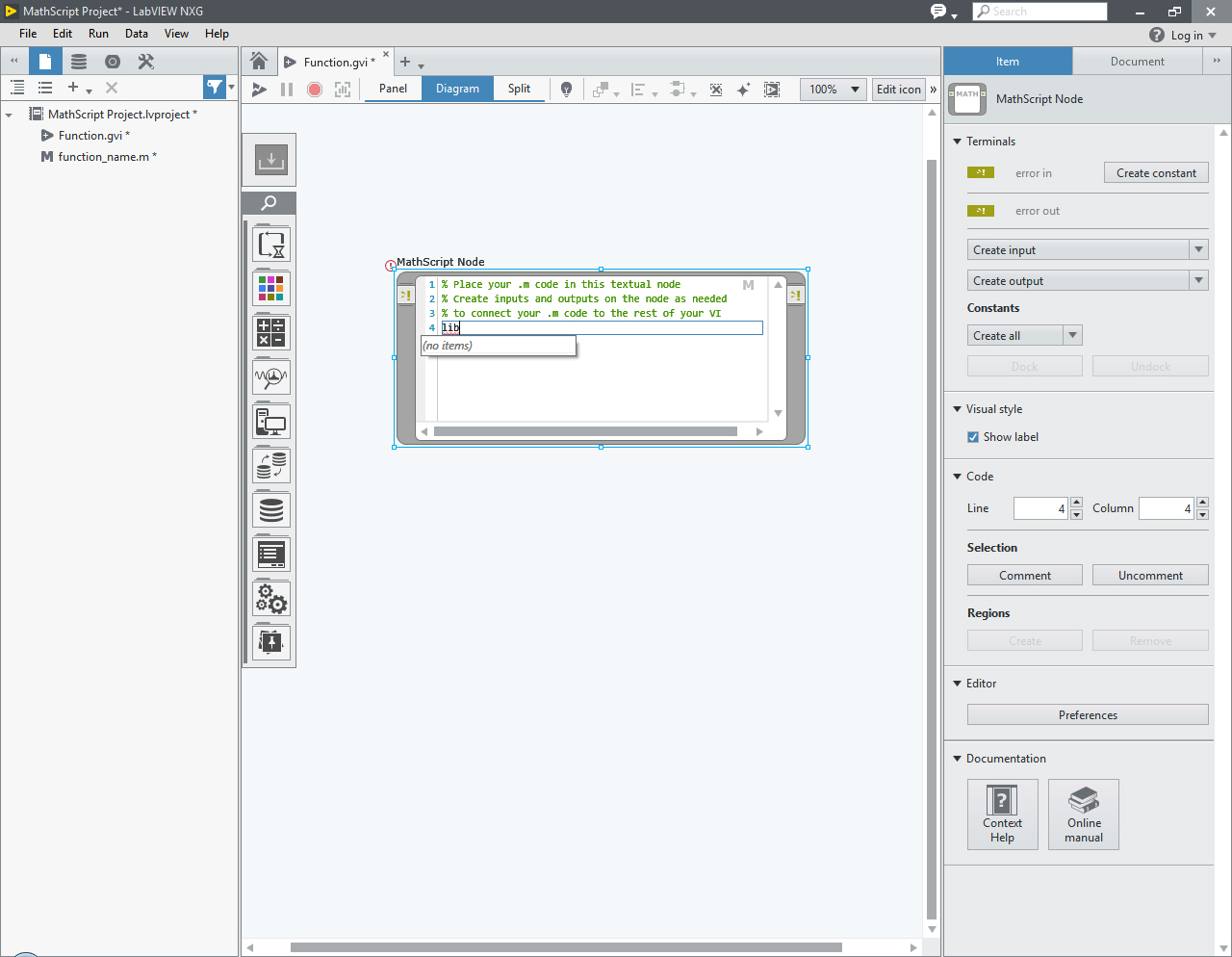Click the clean up diagram sparkle icon
The width and height of the screenshot is (1232, 957).
tap(743, 89)
